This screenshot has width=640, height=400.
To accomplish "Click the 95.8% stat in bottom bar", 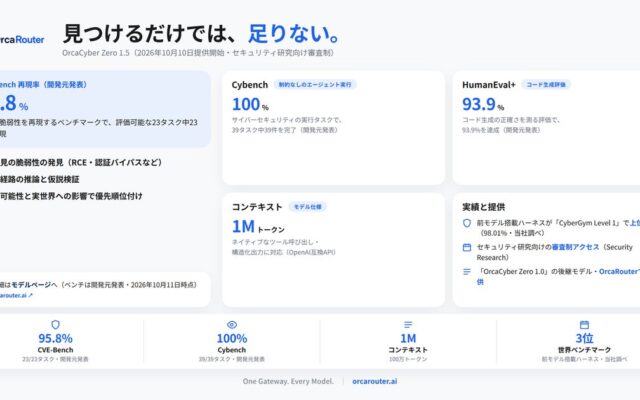I will 55,338.
